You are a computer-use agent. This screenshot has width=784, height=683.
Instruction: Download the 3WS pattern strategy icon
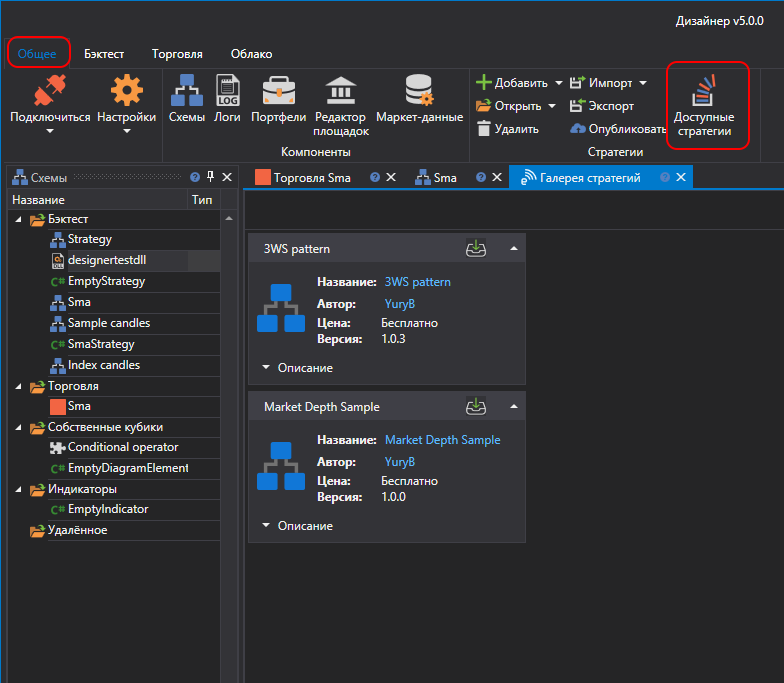(x=476, y=248)
